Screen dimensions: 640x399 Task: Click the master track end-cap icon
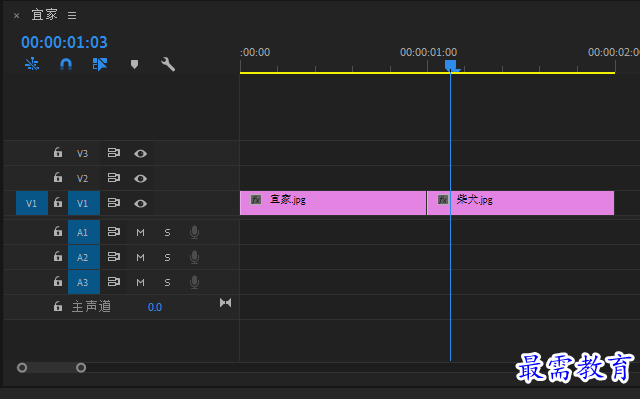pyautogui.click(x=225, y=303)
